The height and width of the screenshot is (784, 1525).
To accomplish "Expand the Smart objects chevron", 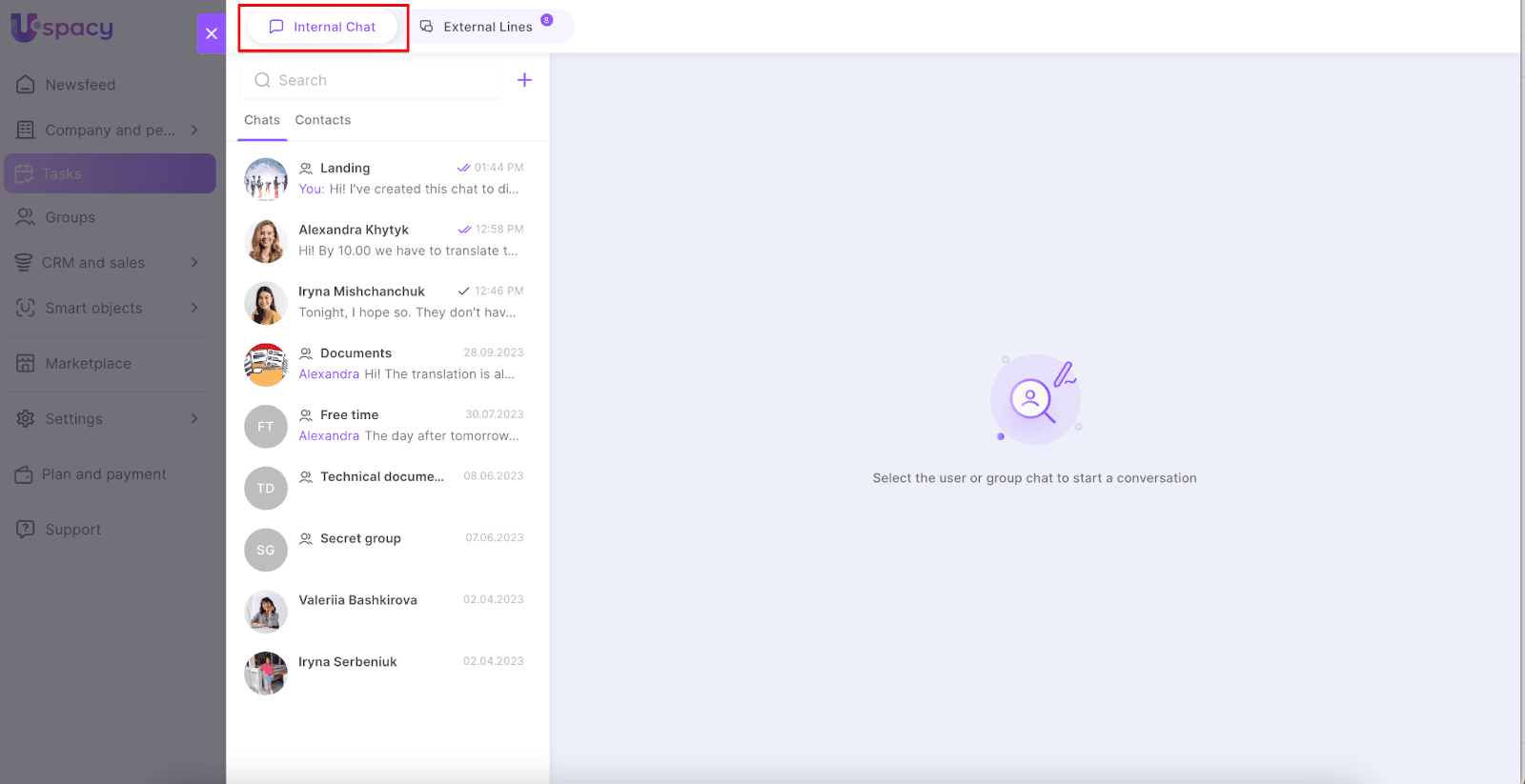I will click(x=194, y=308).
